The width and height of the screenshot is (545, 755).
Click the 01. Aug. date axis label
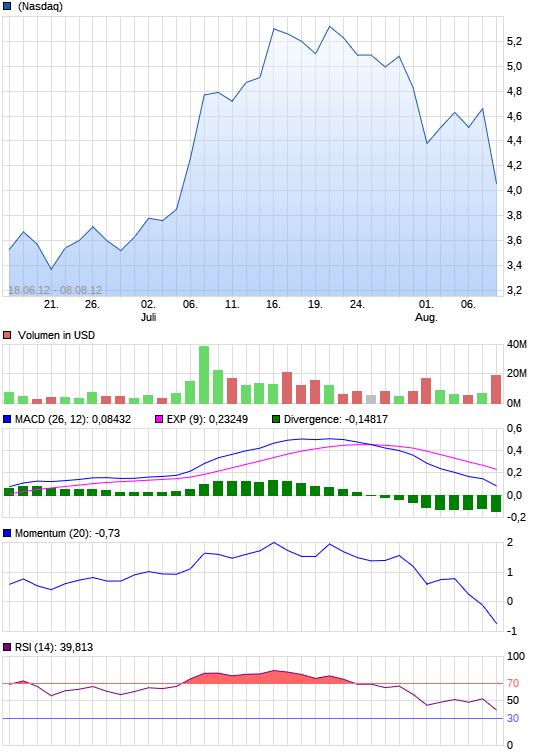pos(426,311)
